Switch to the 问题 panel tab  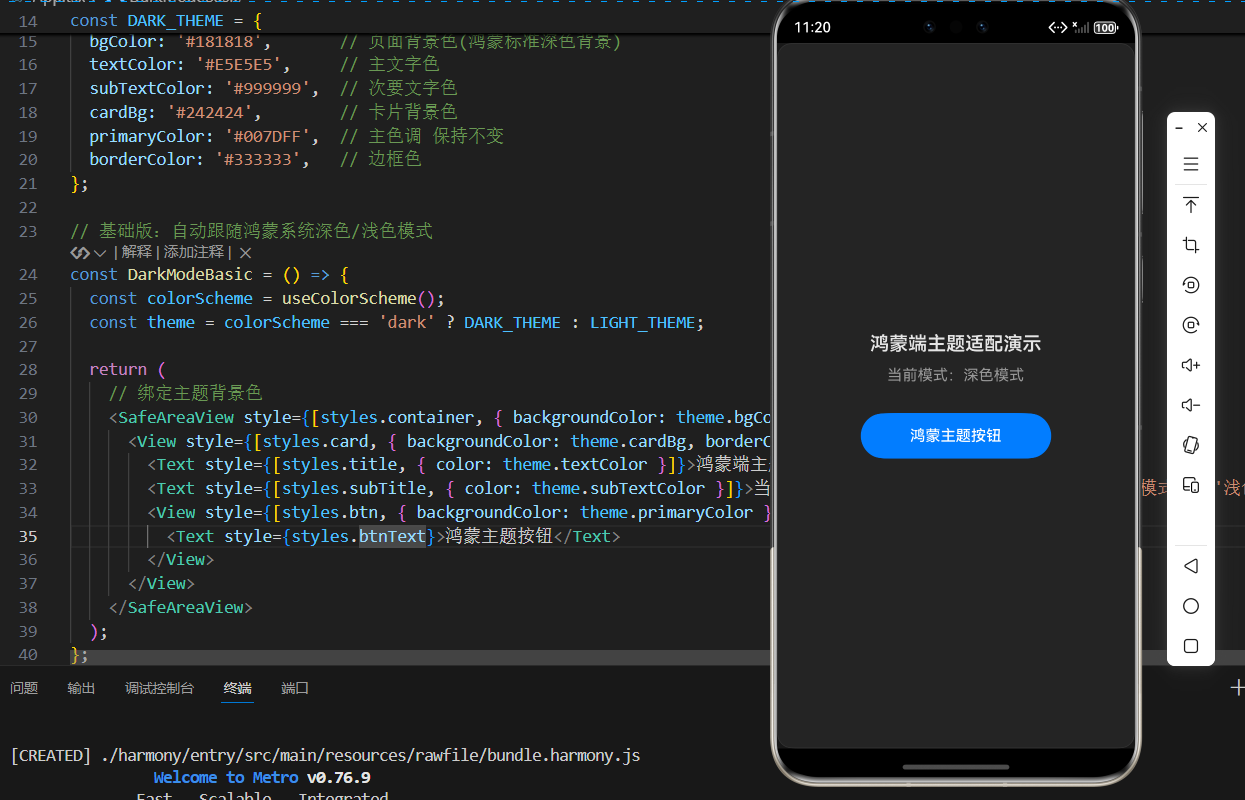pos(24,688)
